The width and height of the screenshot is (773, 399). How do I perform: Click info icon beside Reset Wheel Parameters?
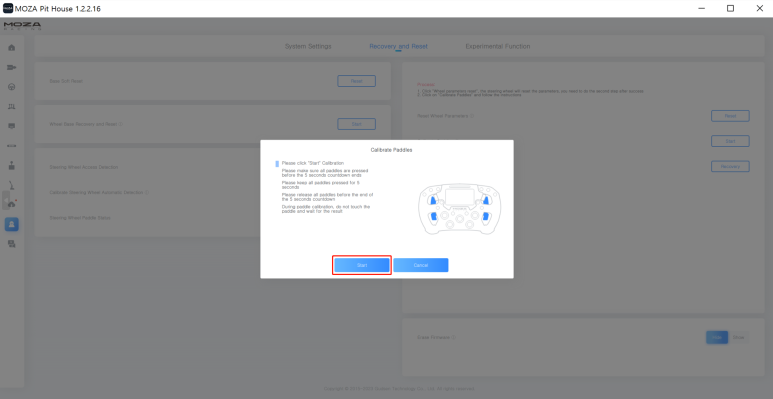[x=472, y=116]
